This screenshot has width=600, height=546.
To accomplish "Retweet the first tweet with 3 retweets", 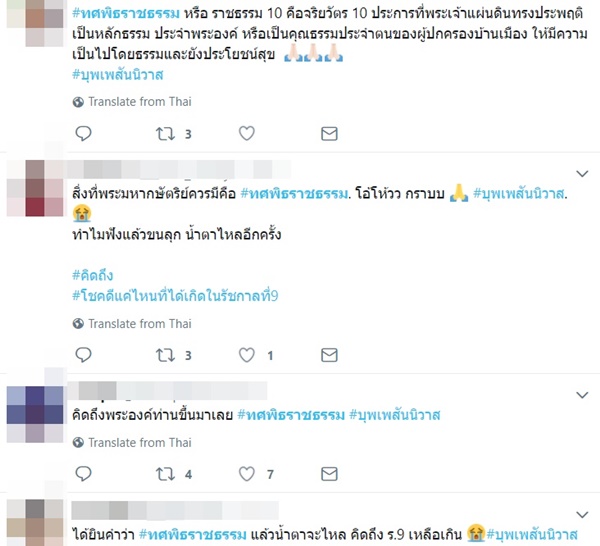I will 165,134.
